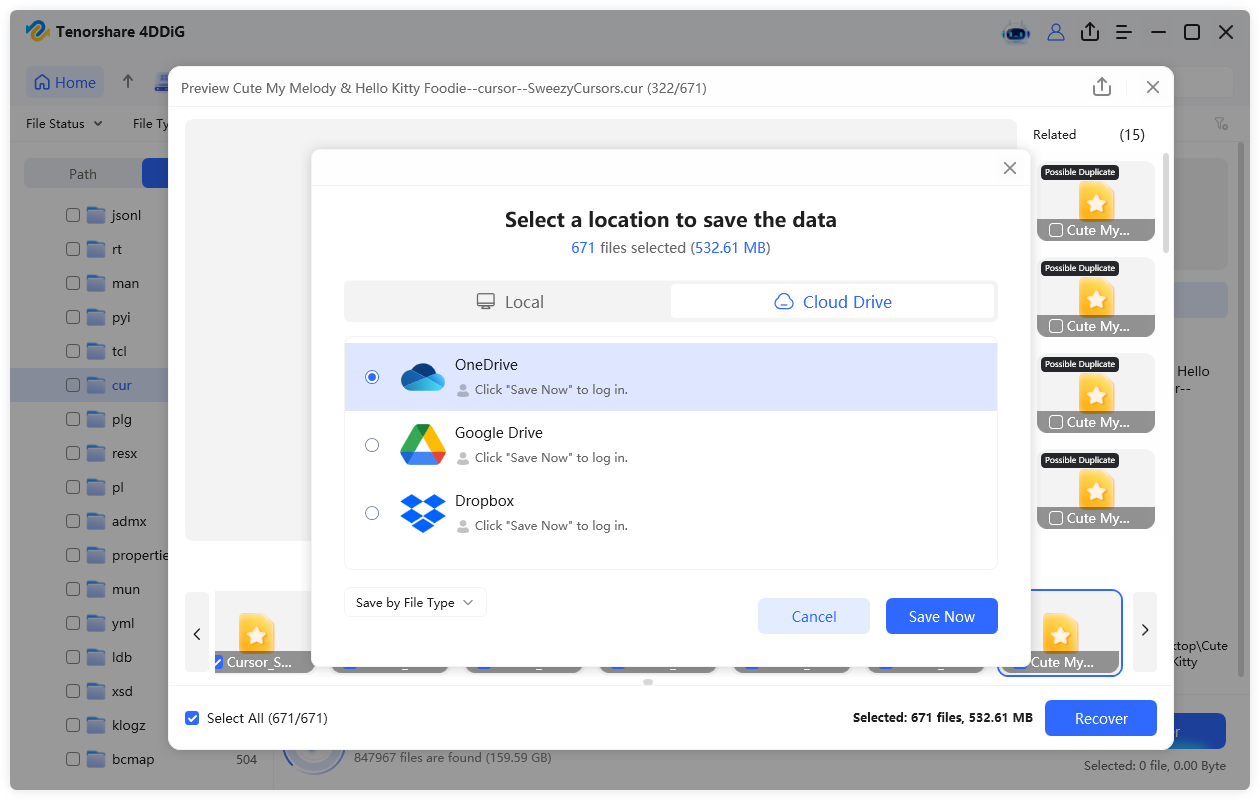Open the robot assistant icon in title bar
The height and width of the screenshot is (800, 1260).
click(x=1016, y=32)
